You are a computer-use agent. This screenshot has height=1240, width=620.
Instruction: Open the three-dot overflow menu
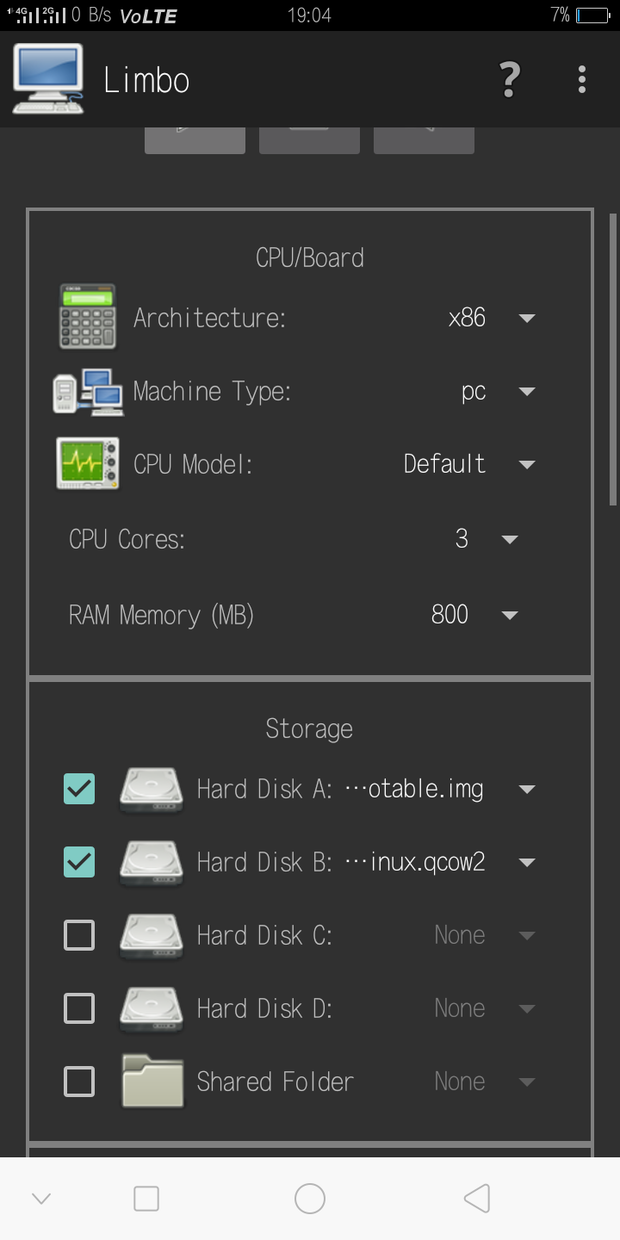582,79
